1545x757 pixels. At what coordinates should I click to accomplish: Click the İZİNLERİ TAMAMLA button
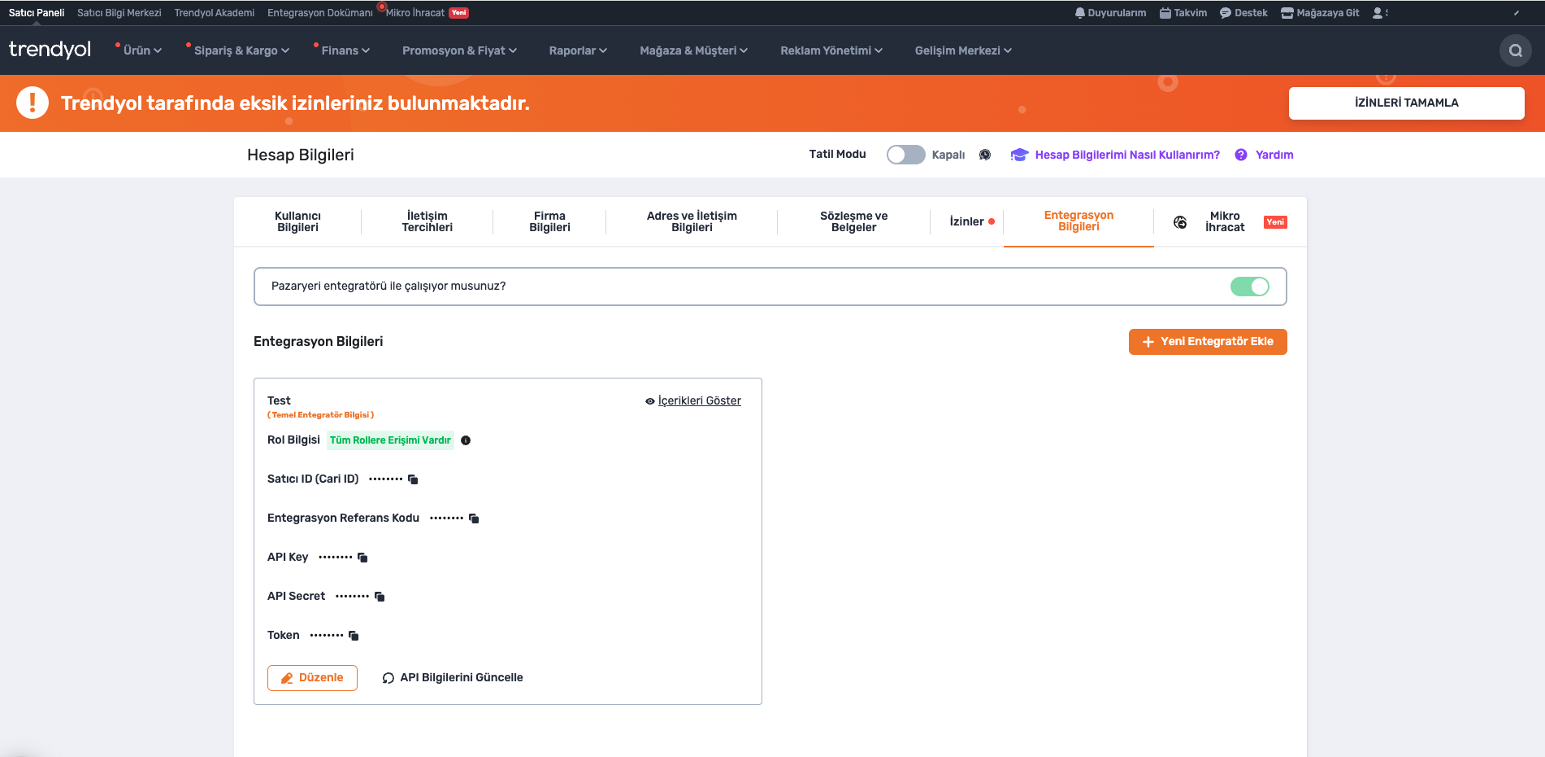click(x=1406, y=103)
